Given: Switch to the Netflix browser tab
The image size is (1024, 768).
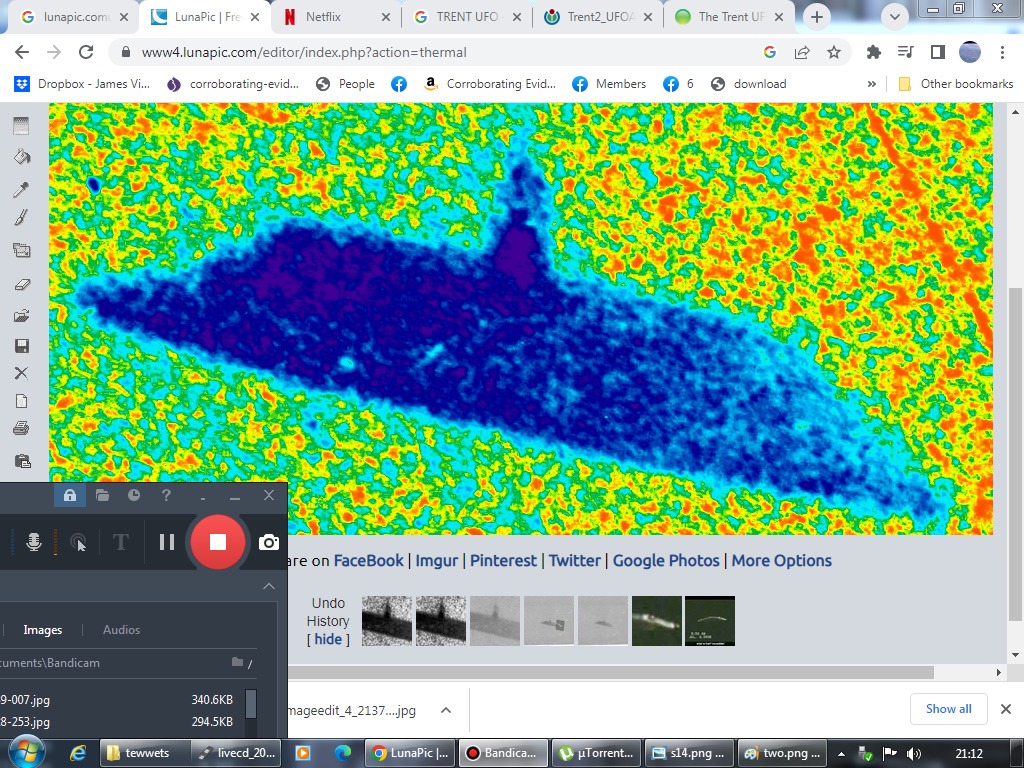Looking at the screenshot, I should tap(322, 17).
